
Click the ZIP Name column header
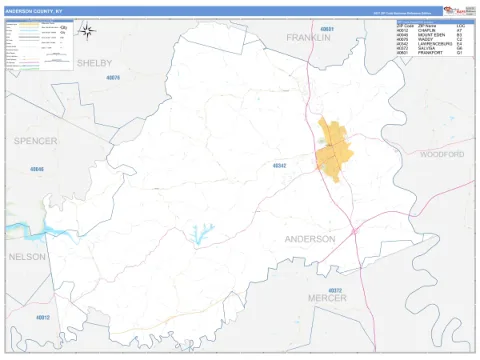point(427,26)
